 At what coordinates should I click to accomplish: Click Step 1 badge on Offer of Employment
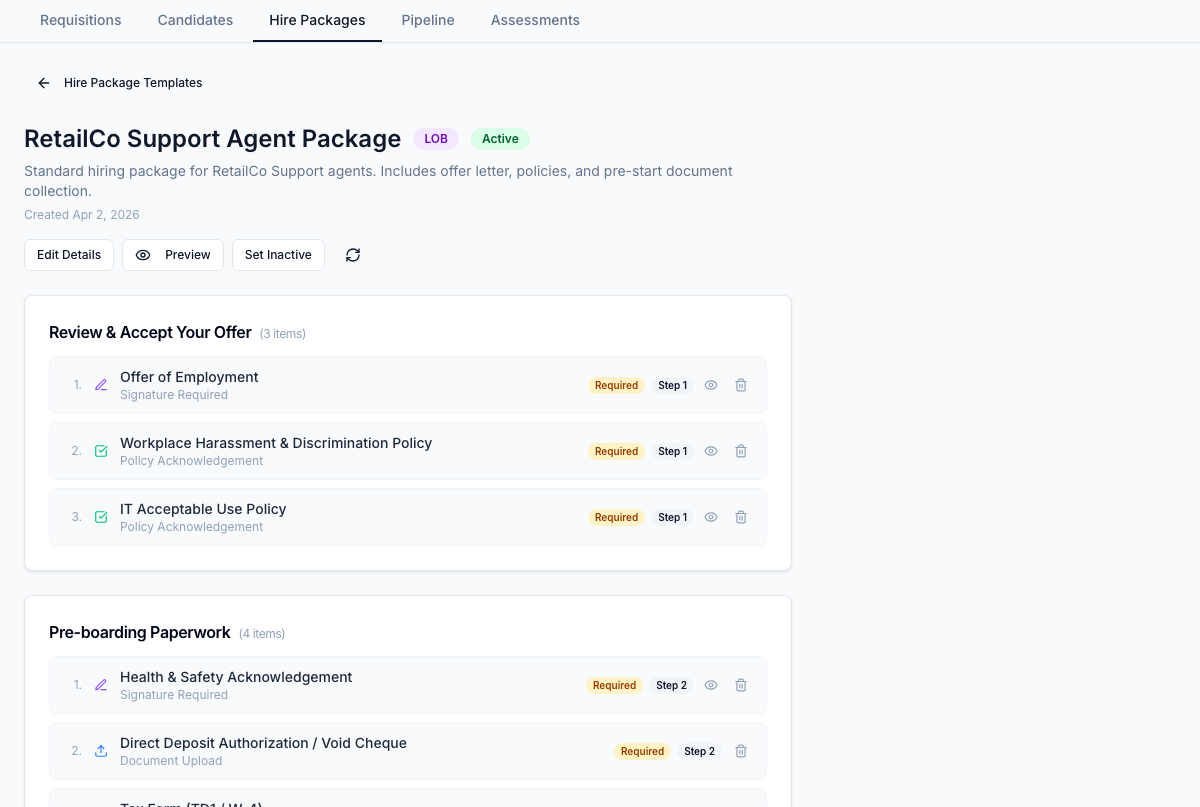[x=673, y=385]
